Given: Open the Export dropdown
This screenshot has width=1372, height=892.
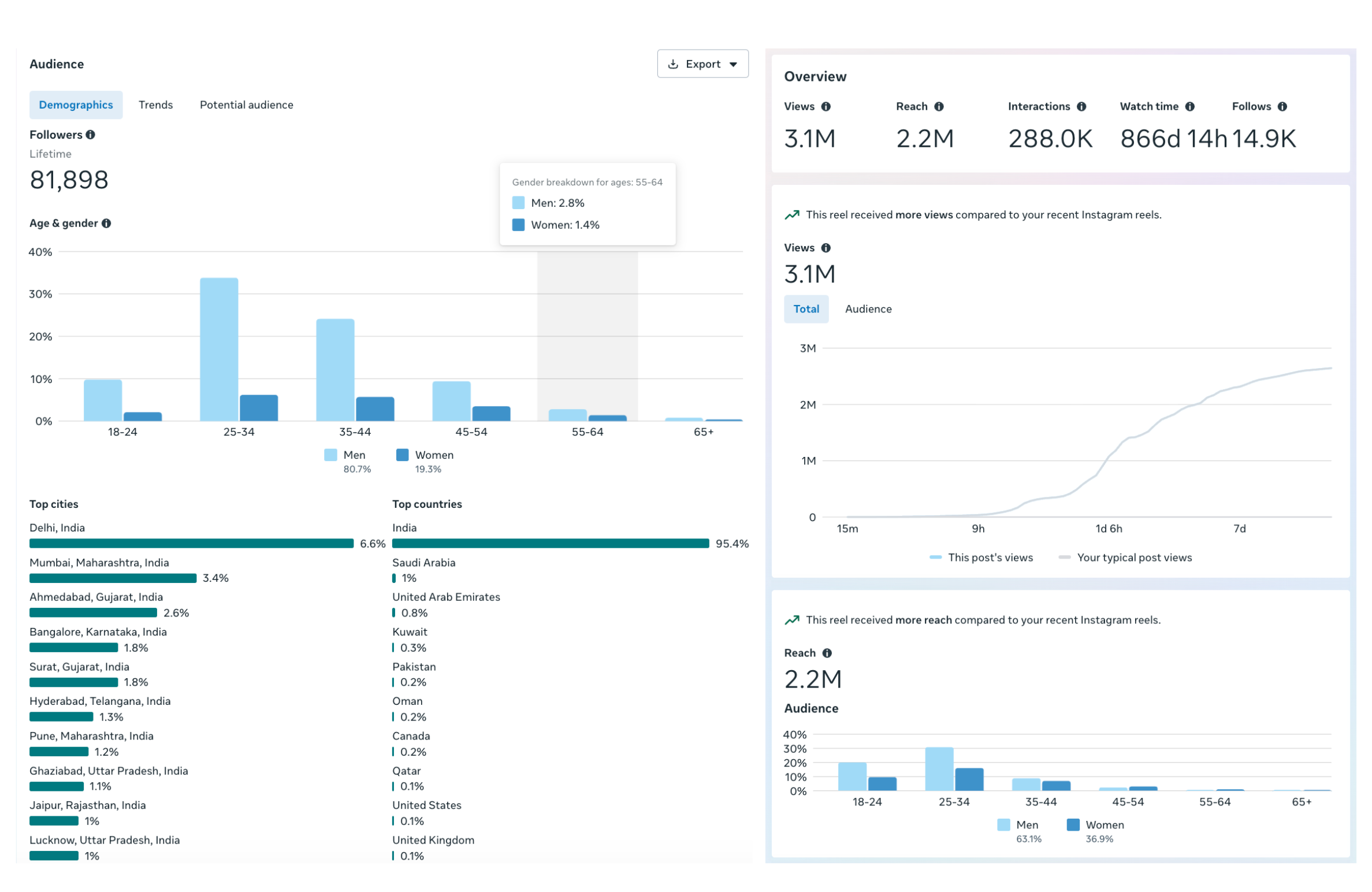Looking at the screenshot, I should tap(703, 64).
